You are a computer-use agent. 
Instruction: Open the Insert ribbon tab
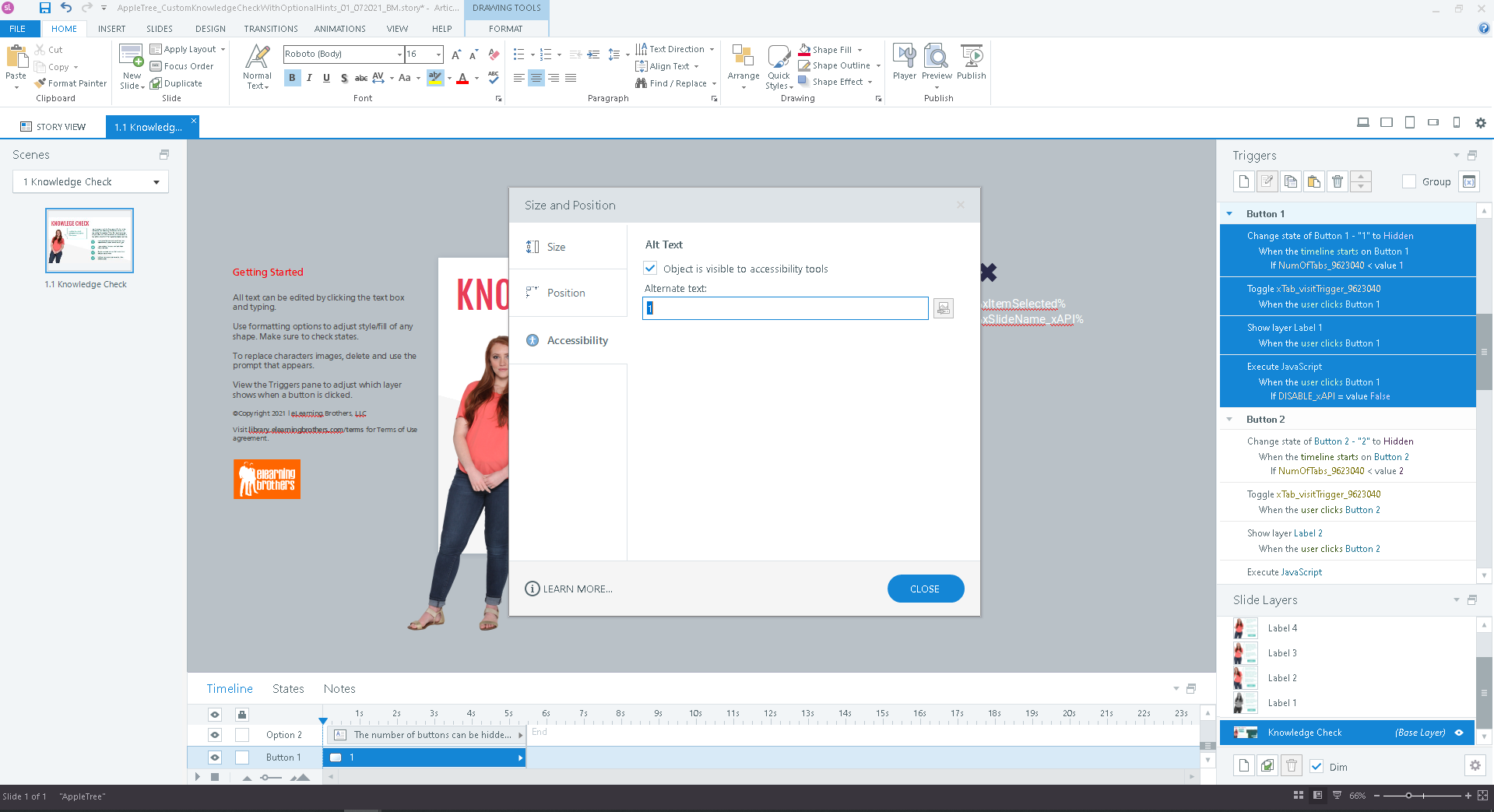tap(111, 29)
